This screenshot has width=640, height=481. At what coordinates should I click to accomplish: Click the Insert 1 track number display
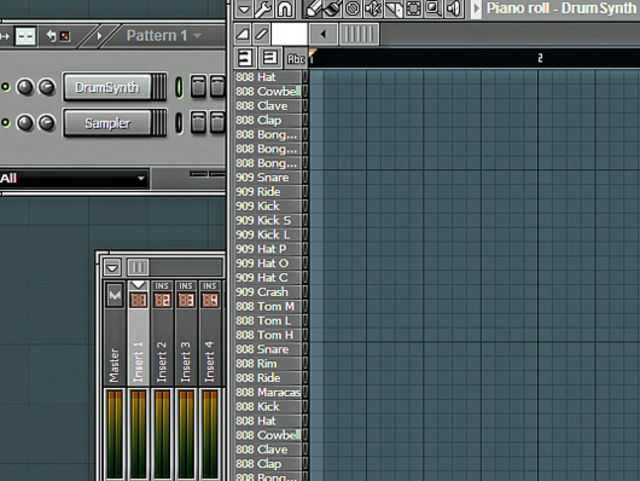point(138,301)
